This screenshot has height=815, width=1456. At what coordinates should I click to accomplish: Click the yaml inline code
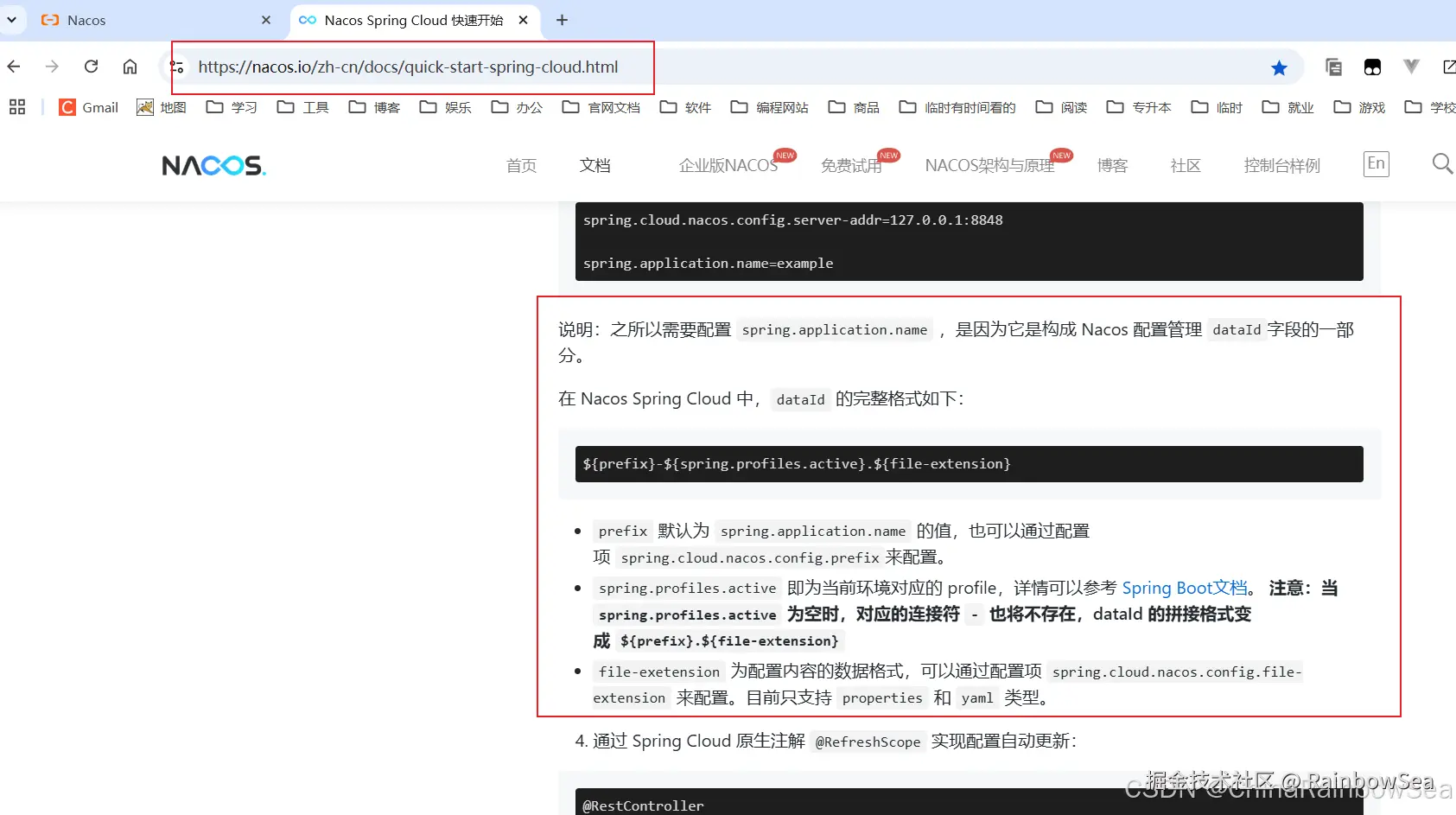(x=977, y=697)
